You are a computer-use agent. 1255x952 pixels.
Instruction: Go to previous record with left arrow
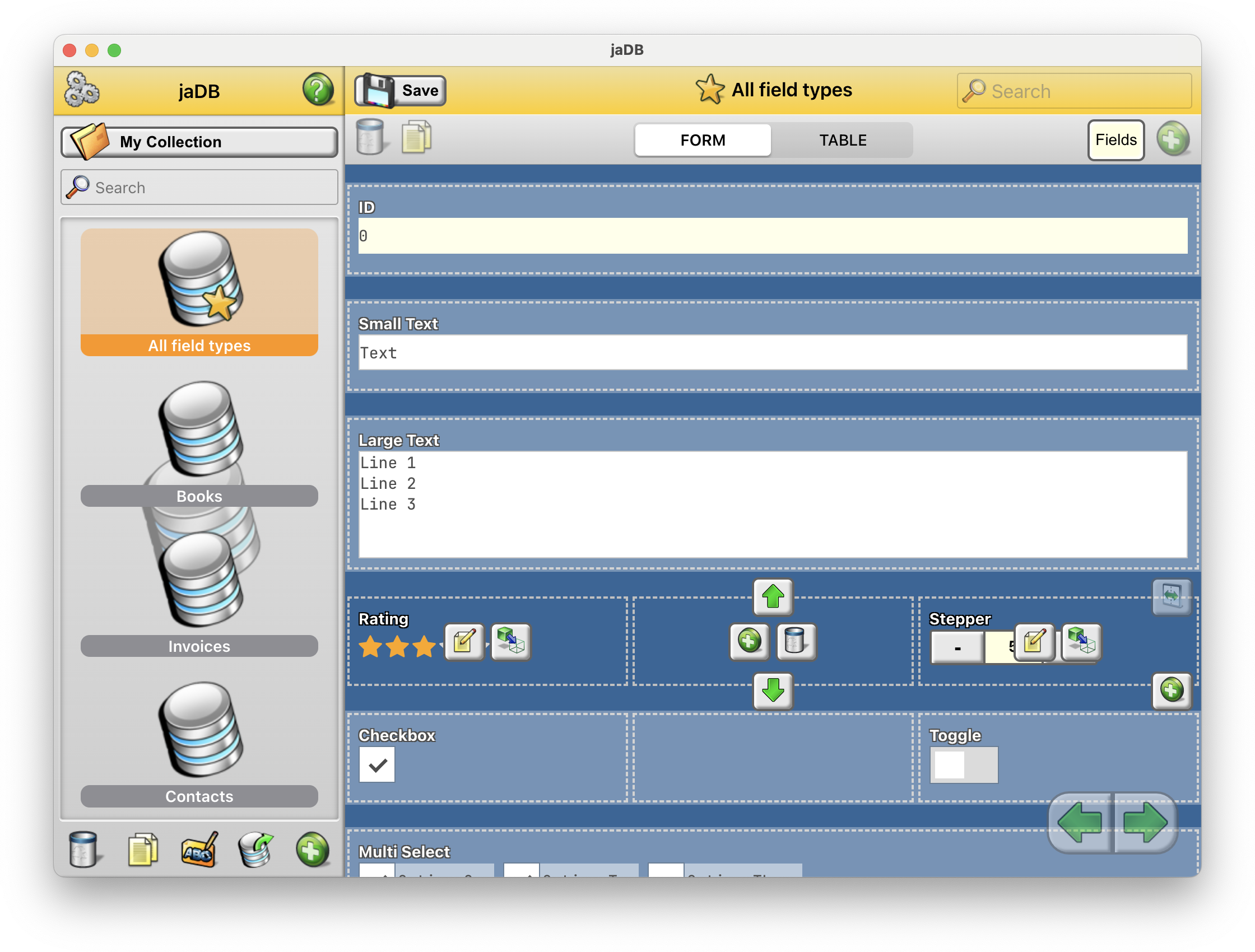click(1080, 823)
